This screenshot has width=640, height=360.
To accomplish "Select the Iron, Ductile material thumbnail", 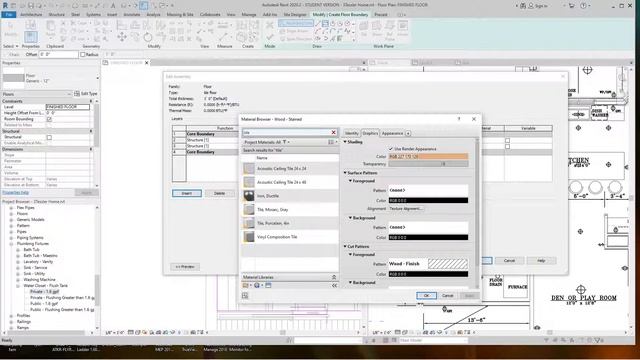I will [x=249, y=196].
